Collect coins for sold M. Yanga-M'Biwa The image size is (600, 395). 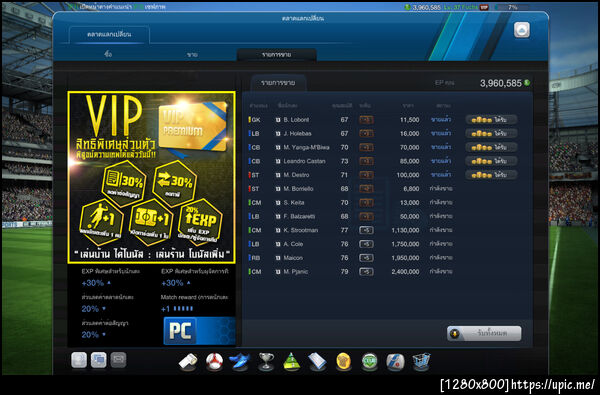coord(491,147)
